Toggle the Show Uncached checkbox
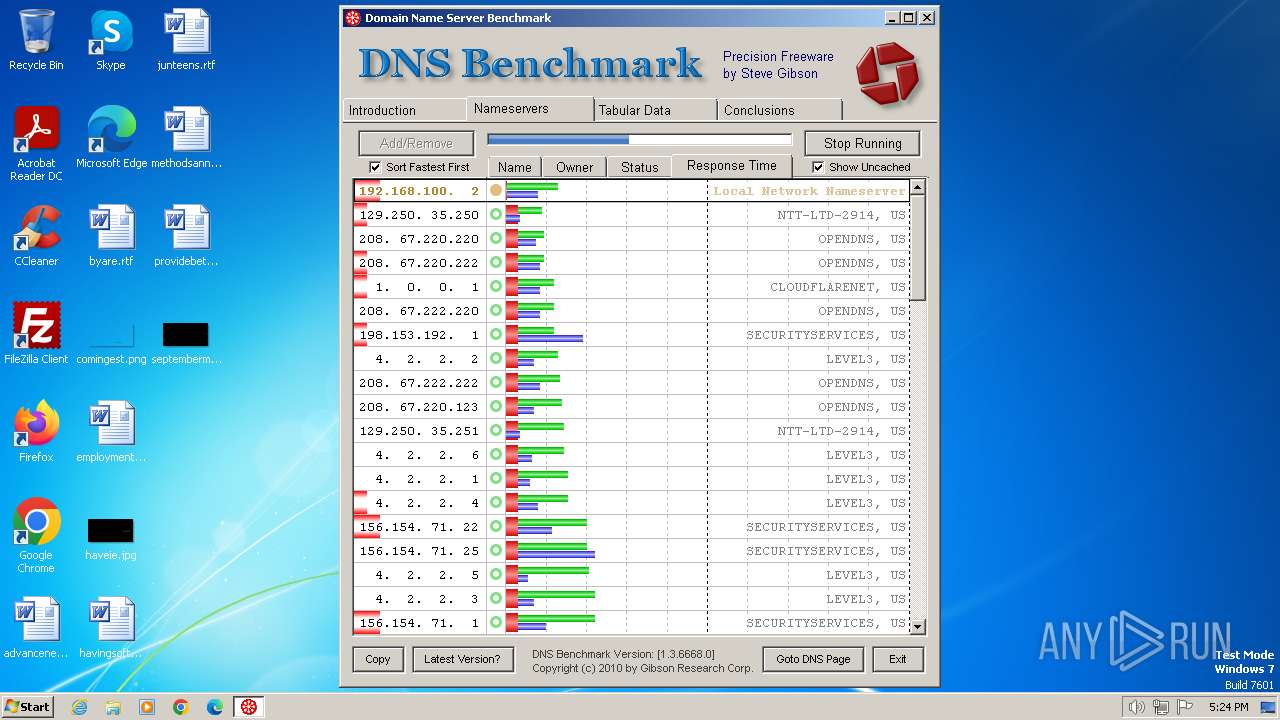The image size is (1280, 720). [818, 167]
